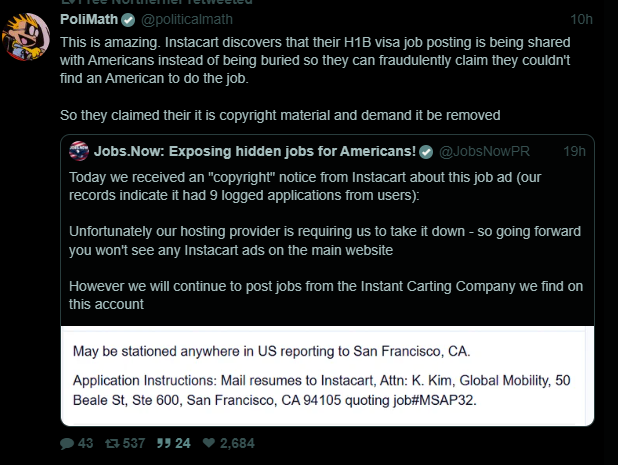Like the tweet with the heart icon
The height and width of the screenshot is (465, 618).
(208, 442)
